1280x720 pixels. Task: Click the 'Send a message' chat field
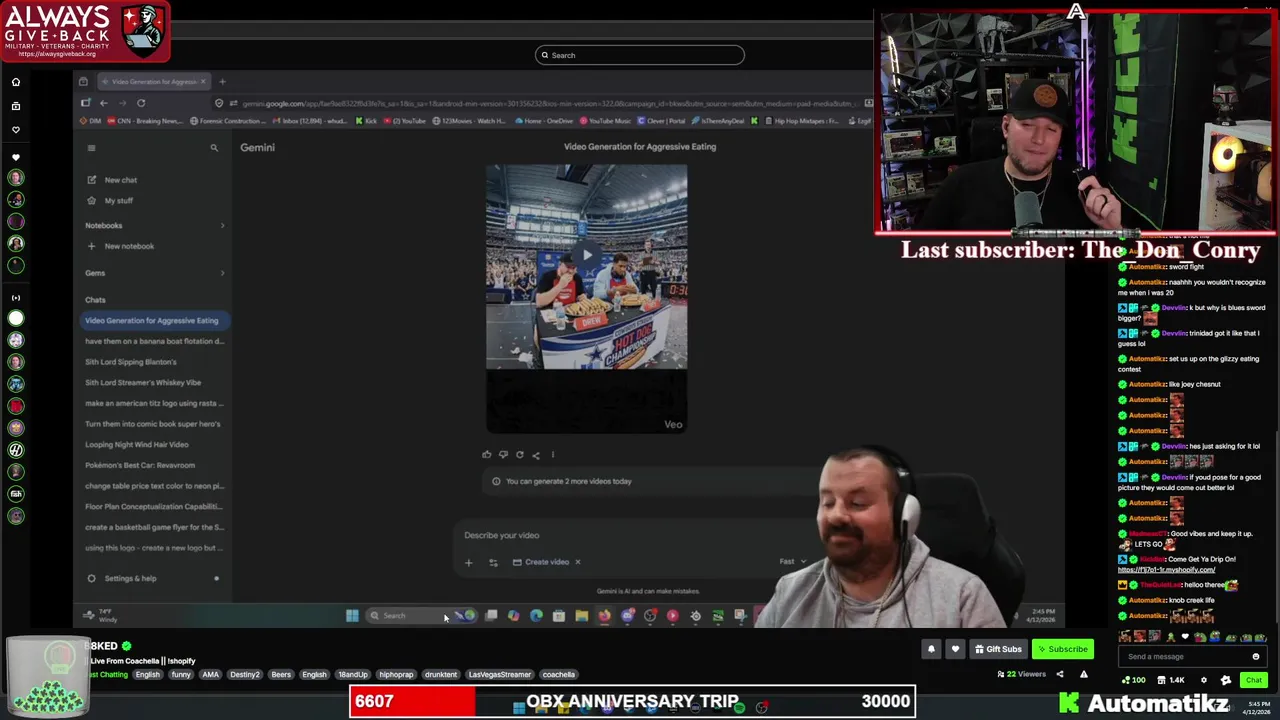point(1190,657)
